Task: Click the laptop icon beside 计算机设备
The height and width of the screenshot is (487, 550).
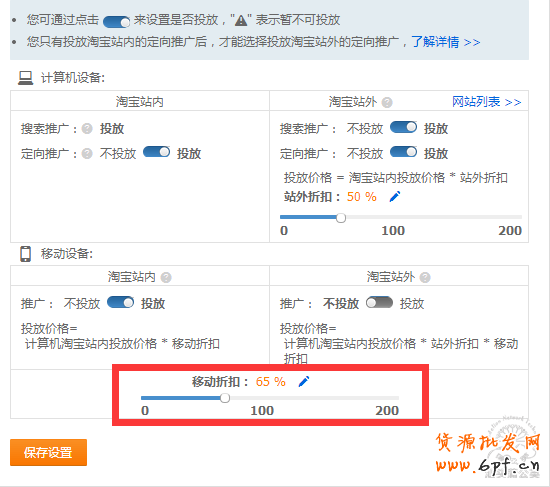Action: point(26,78)
